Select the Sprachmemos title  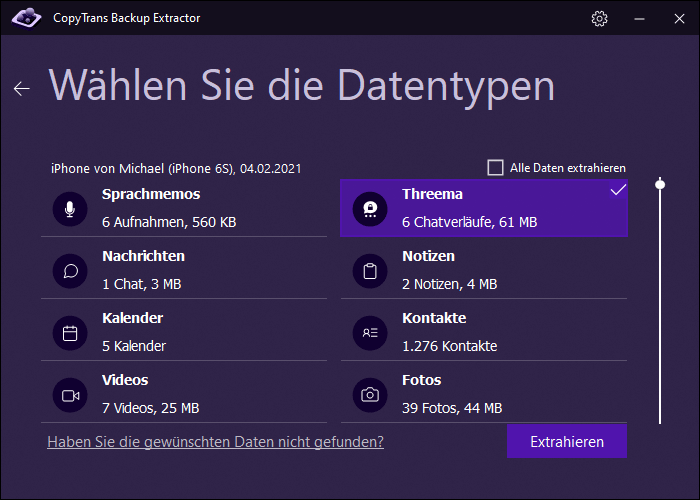(x=151, y=194)
